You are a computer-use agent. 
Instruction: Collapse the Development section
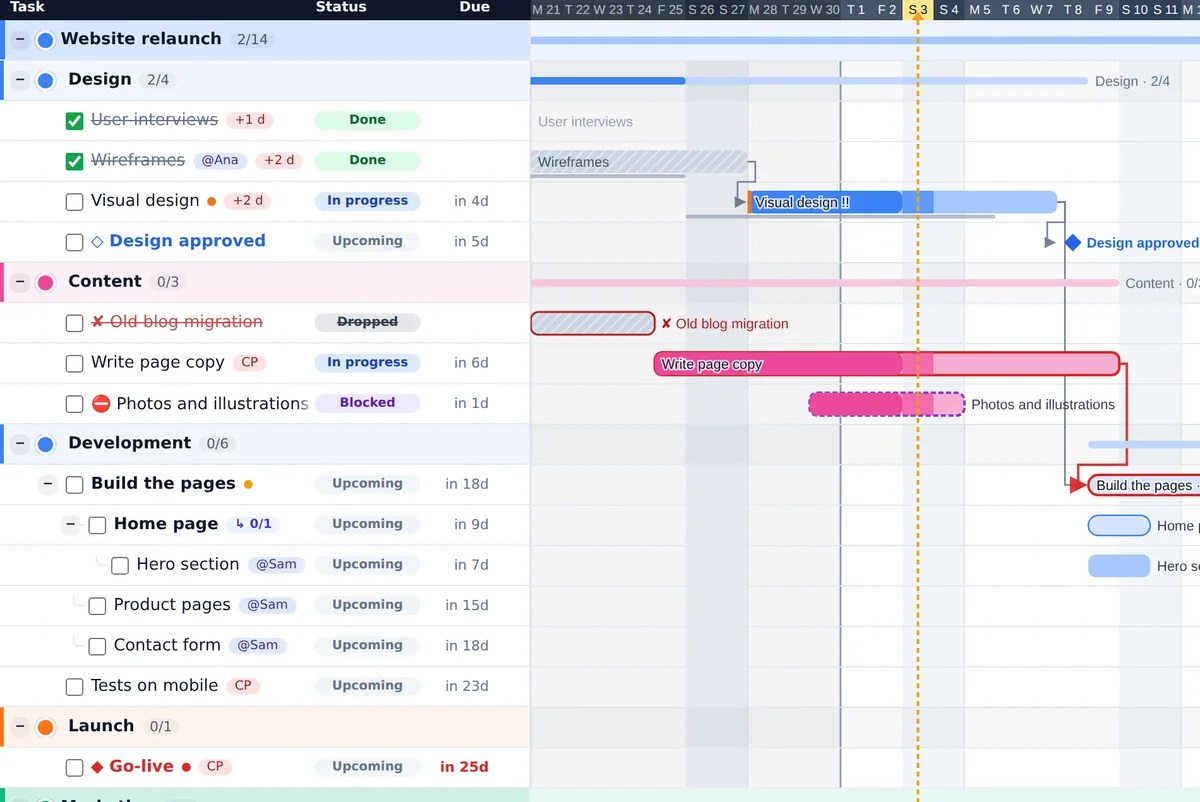(20, 444)
